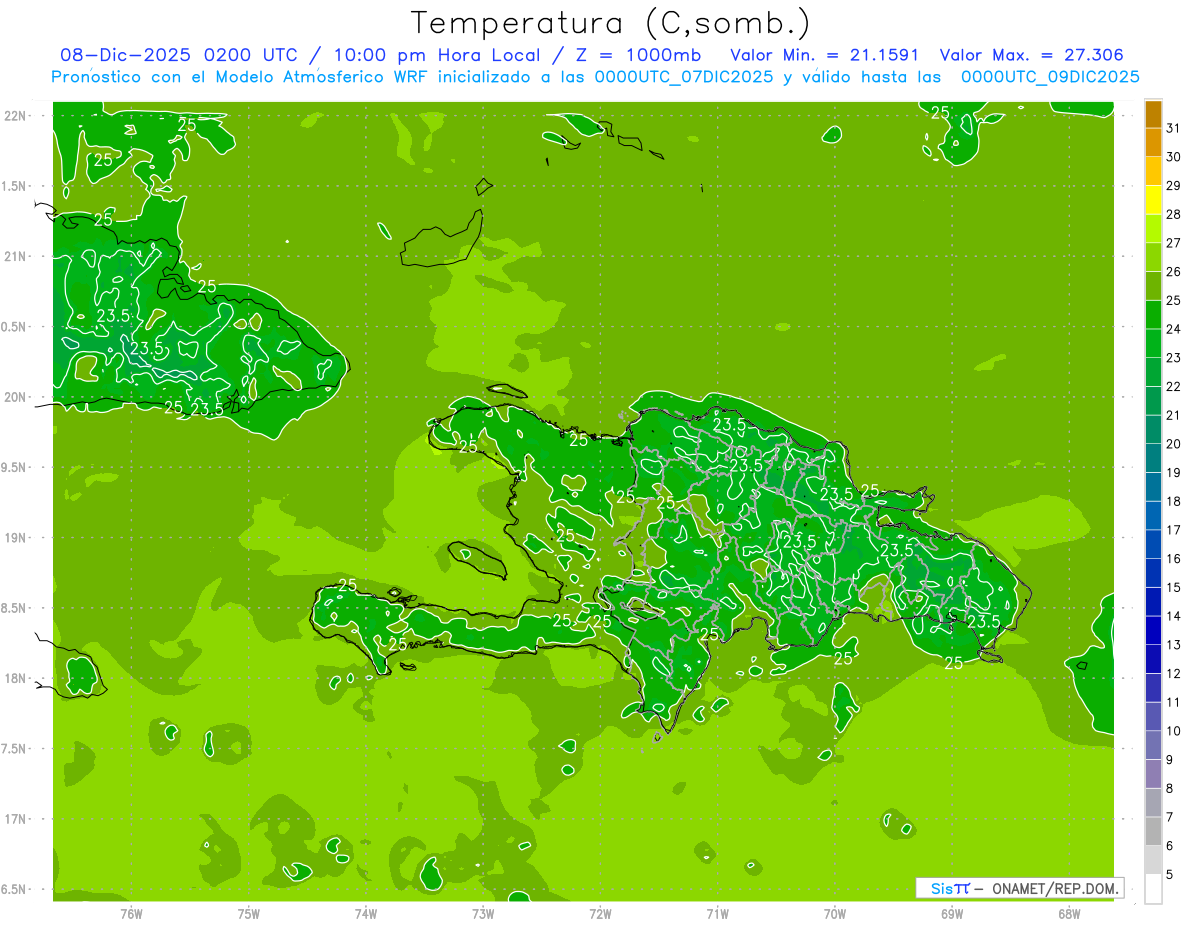
Task: Click the "74W" longitude label
Action: 366,914
